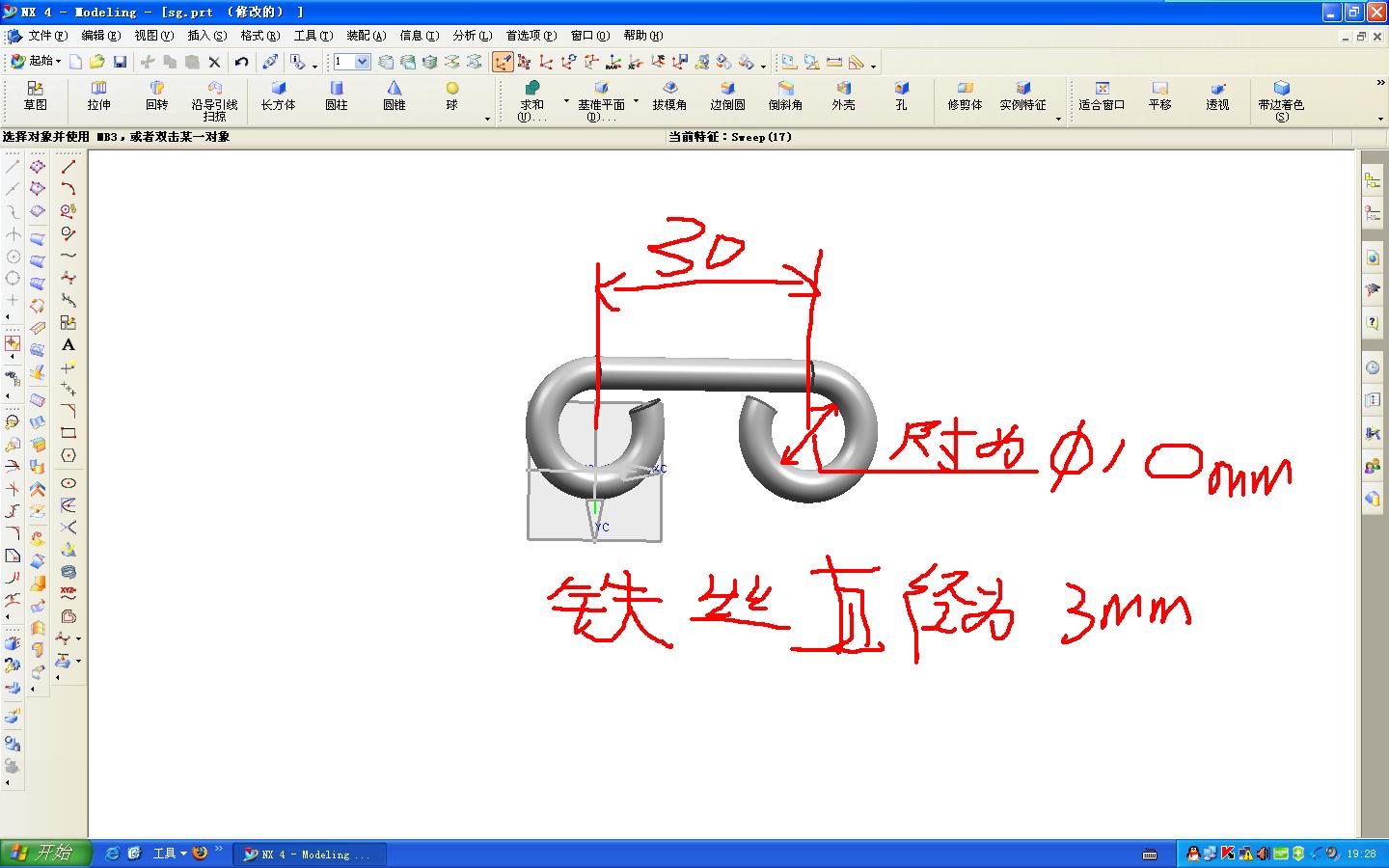Start 沿导引线扫掠 sweep along guide
The image size is (1389, 868).
214,100
